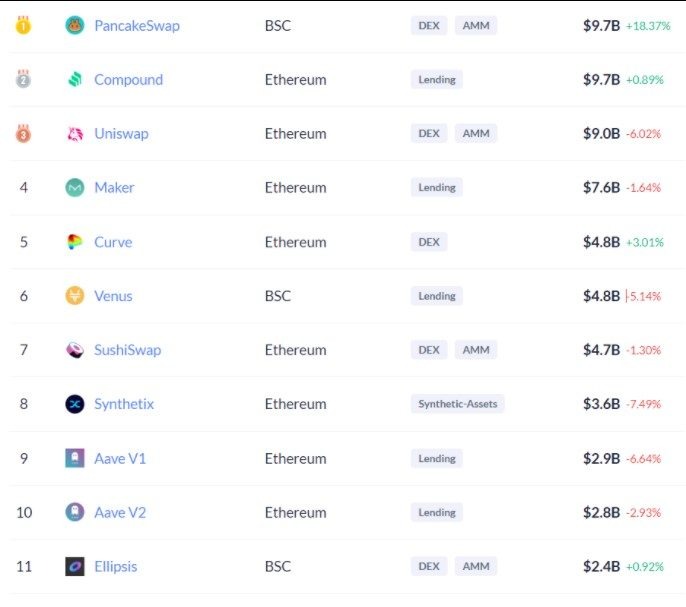This screenshot has height=607, width=686.
Task: Click the Compound logo icon
Action: click(75, 80)
